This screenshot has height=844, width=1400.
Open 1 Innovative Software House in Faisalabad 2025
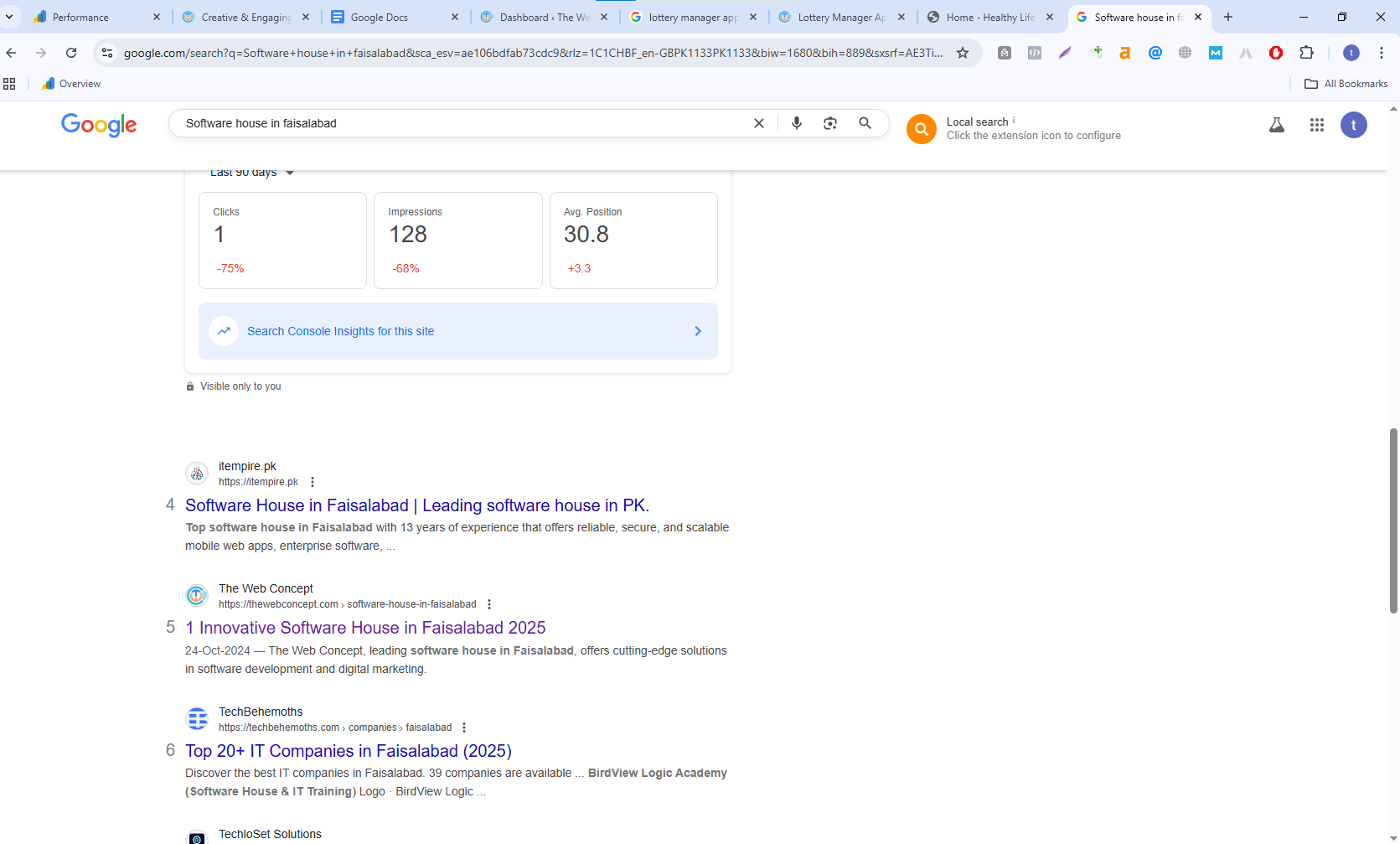click(365, 628)
